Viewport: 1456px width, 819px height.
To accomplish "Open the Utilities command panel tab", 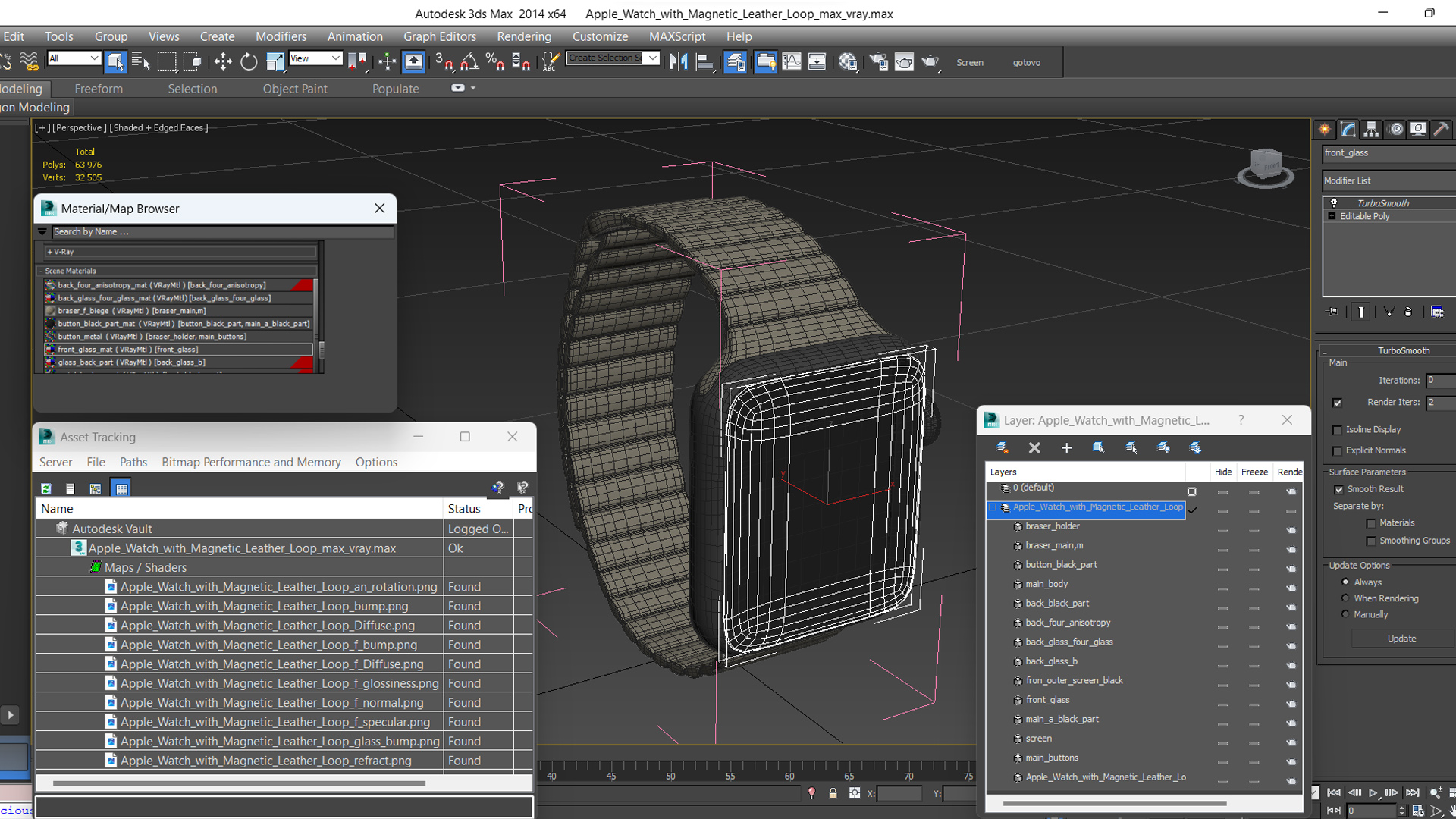I will point(1442,129).
